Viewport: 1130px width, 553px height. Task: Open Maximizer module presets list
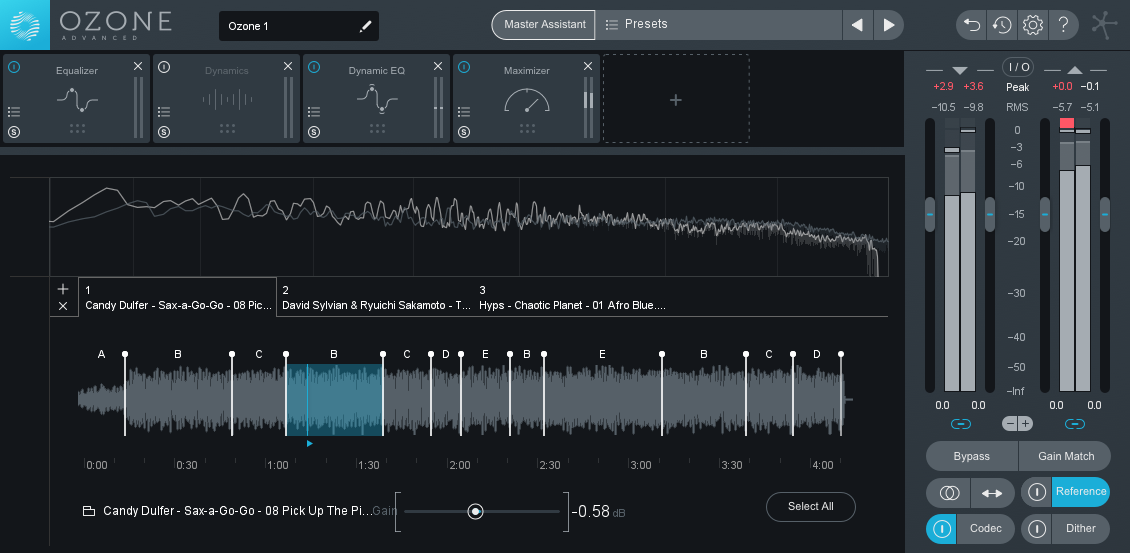tap(463, 112)
